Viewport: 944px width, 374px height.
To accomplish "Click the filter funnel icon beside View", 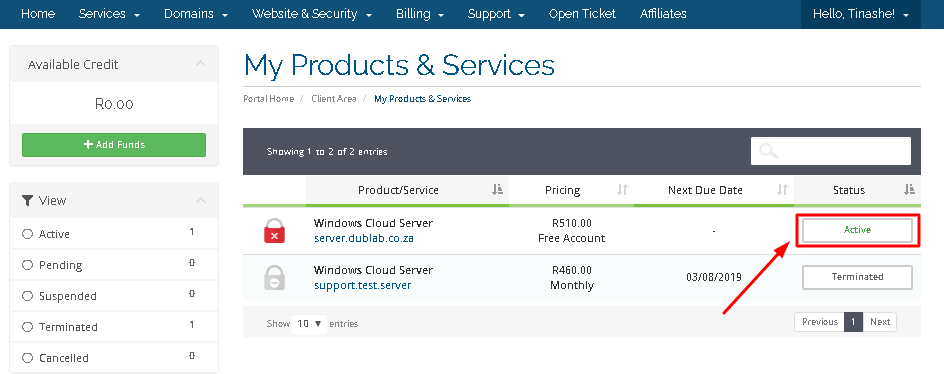I will (x=27, y=201).
